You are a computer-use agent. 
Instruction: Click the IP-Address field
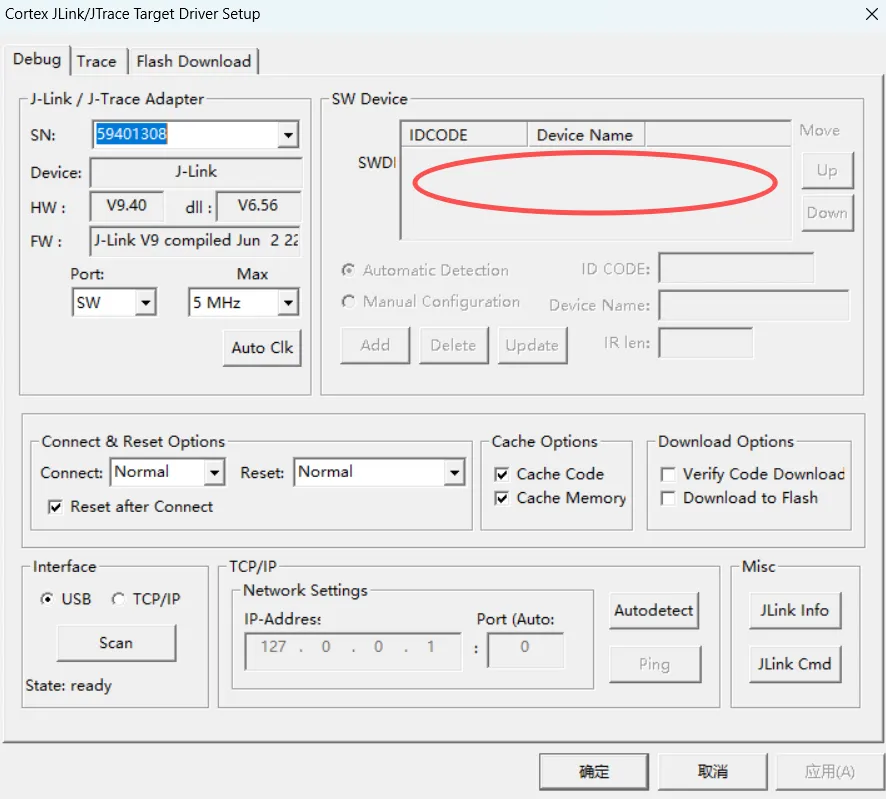point(353,651)
